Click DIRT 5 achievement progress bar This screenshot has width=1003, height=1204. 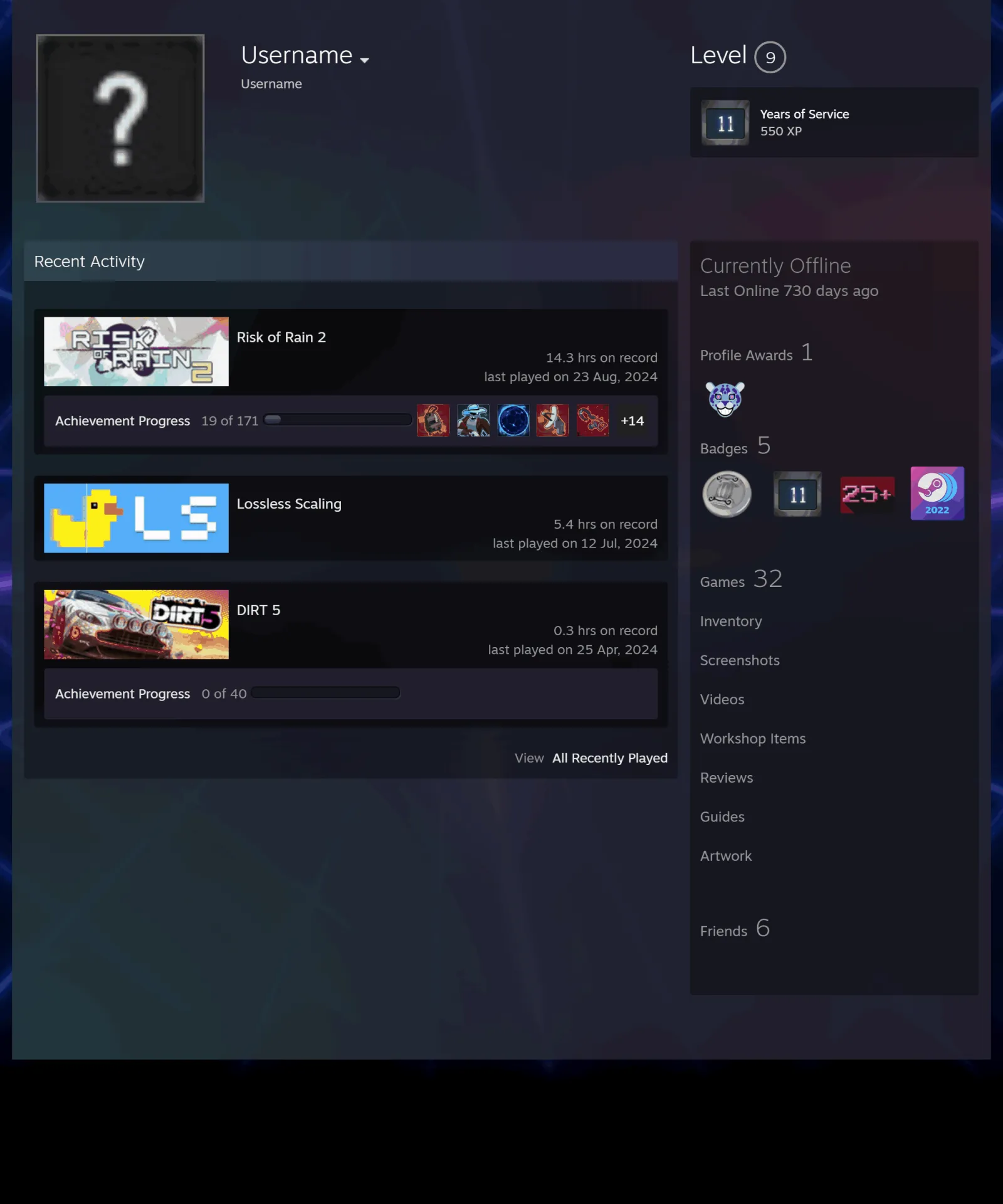point(325,693)
